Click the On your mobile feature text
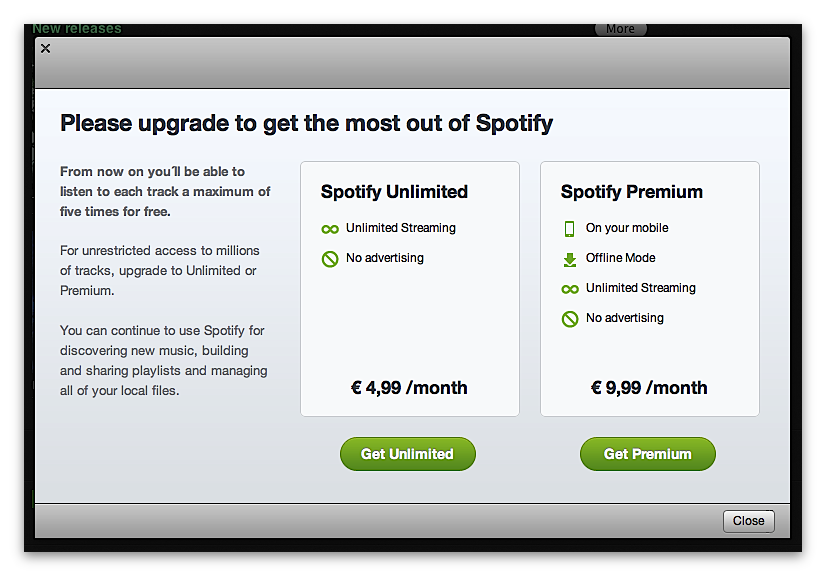Screen dimensions: 826x576 627,228
